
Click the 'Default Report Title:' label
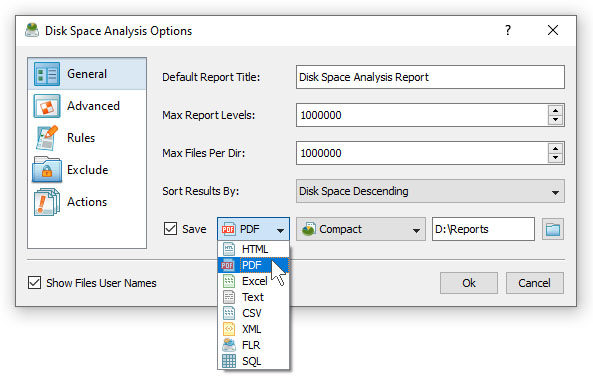[x=211, y=77]
